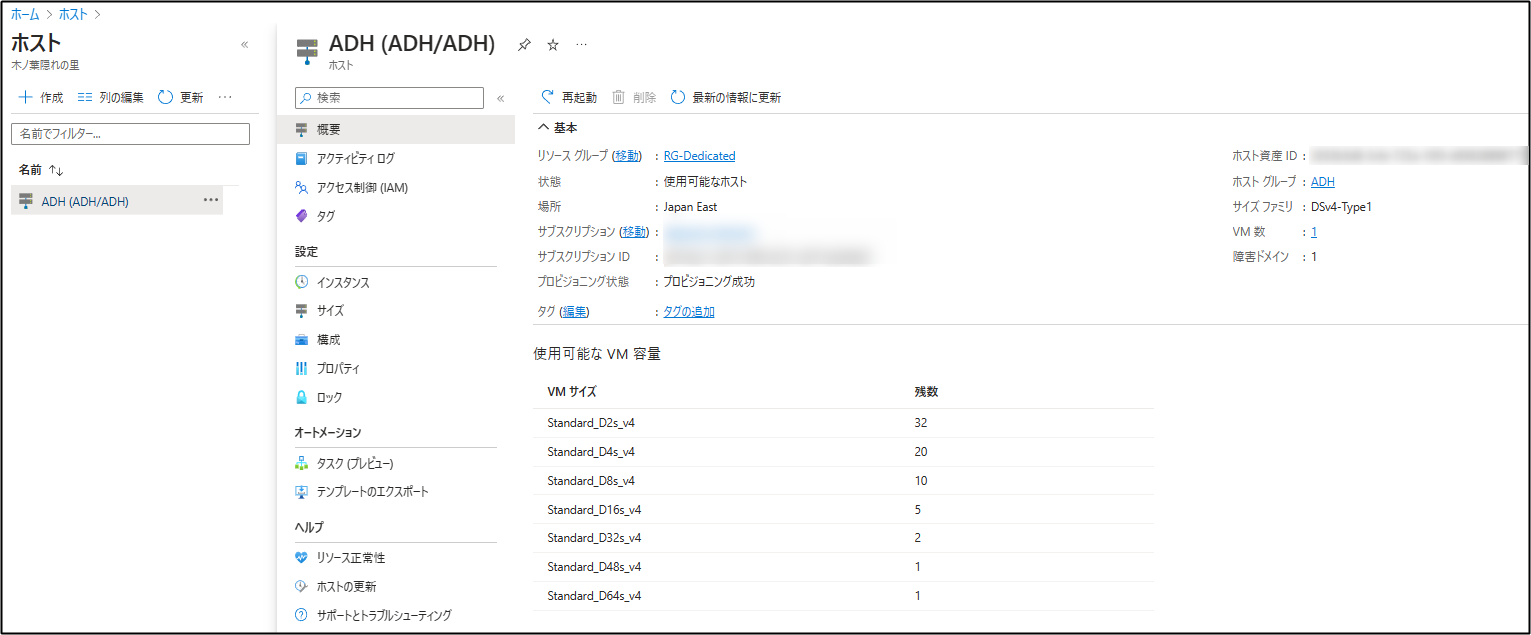Viewport: 1531px width, 635px height.
Task: Click 削除 delete button
Action: [634, 98]
